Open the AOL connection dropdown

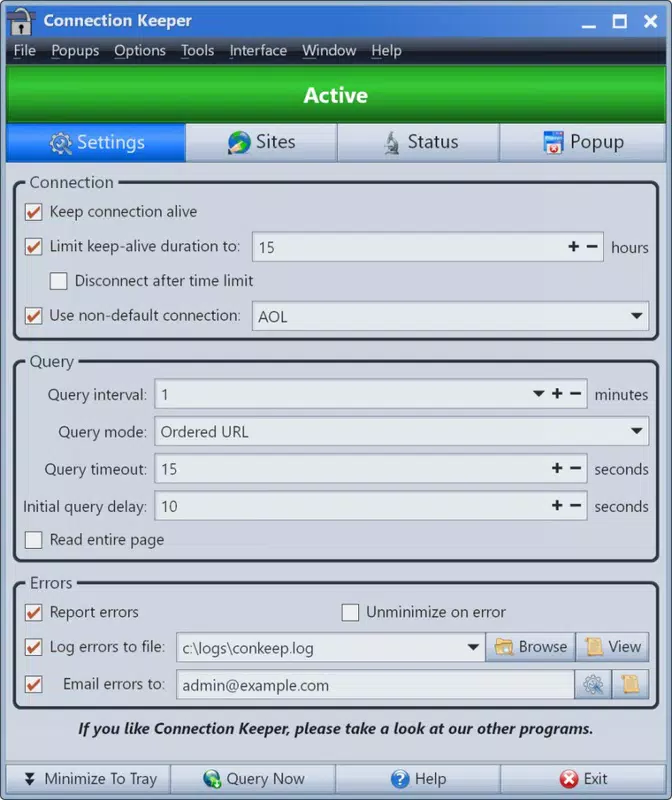[x=636, y=316]
